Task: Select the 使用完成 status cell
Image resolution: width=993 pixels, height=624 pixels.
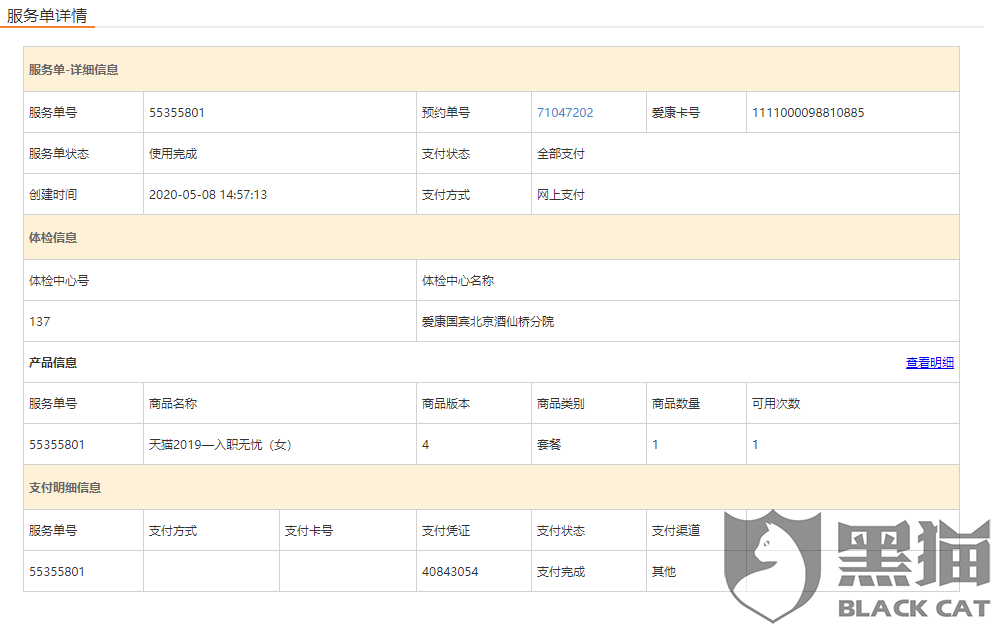Action: click(280, 153)
